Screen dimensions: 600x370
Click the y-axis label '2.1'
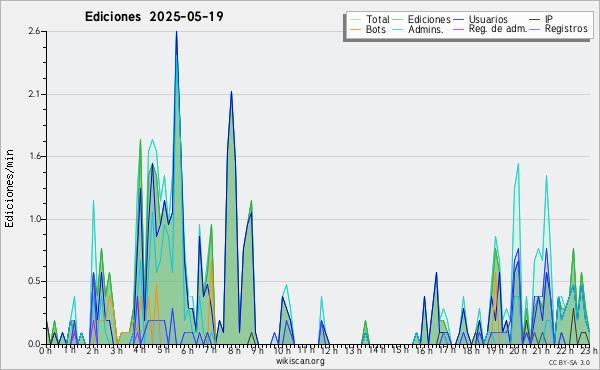click(x=34, y=94)
